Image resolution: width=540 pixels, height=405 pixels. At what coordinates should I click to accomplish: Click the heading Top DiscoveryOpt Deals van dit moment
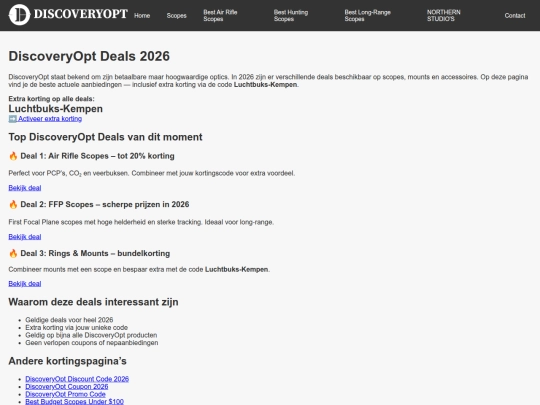tap(105, 137)
